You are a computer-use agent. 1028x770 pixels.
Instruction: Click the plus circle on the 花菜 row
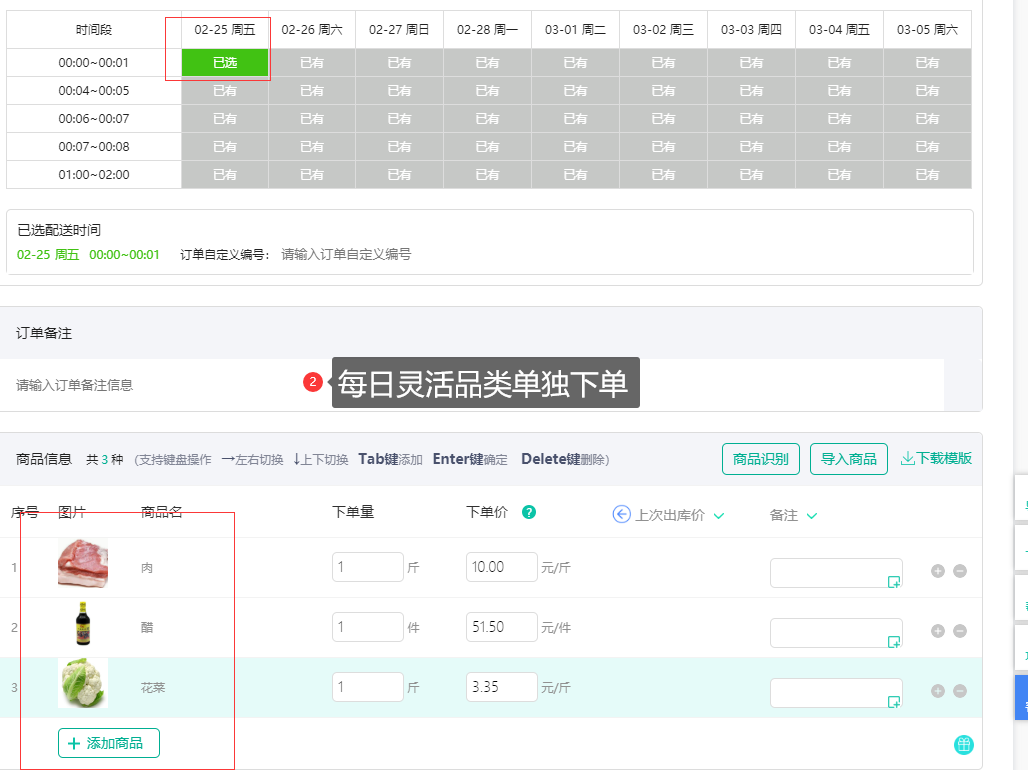[x=938, y=691]
